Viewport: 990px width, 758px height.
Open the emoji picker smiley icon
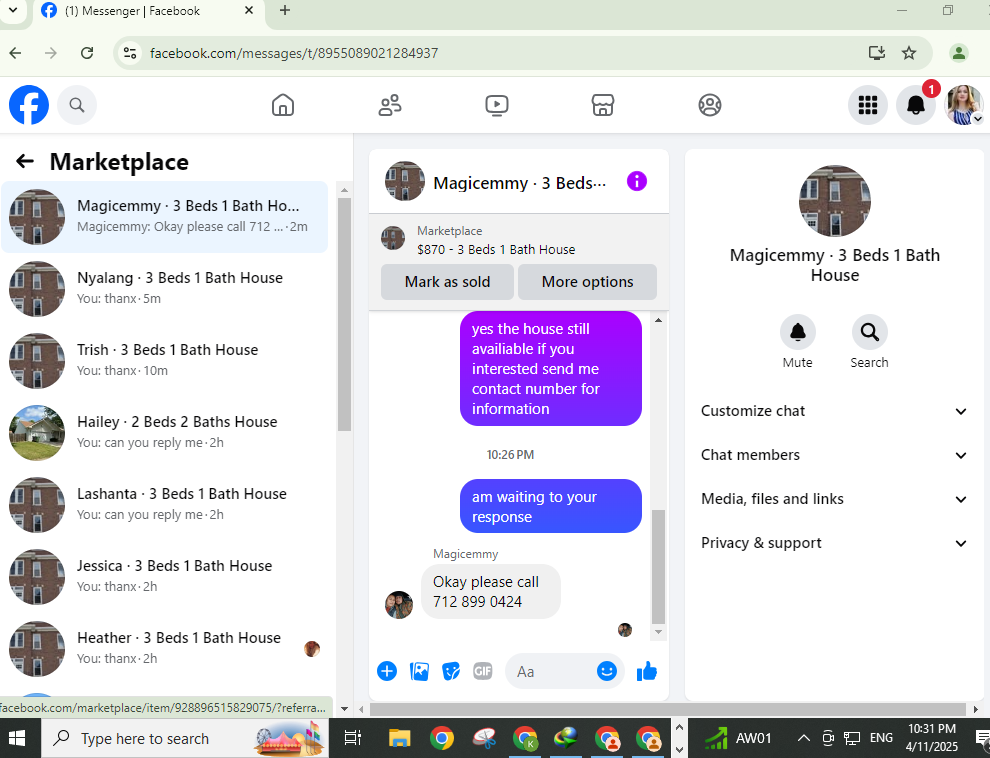tap(607, 671)
